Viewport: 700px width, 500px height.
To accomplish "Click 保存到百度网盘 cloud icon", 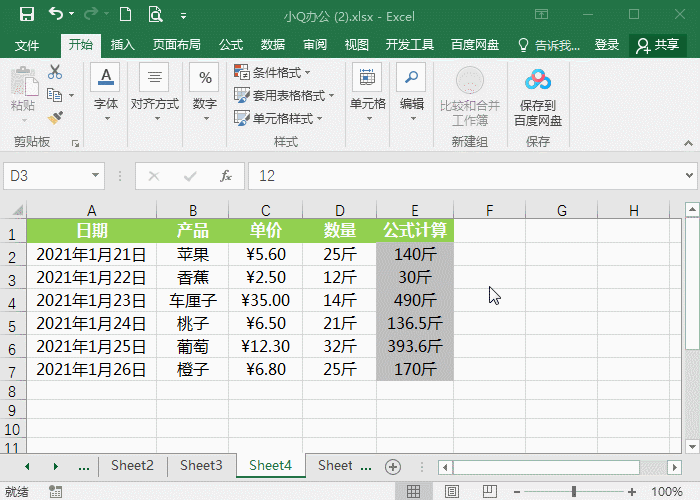I will pyautogui.click(x=538, y=80).
